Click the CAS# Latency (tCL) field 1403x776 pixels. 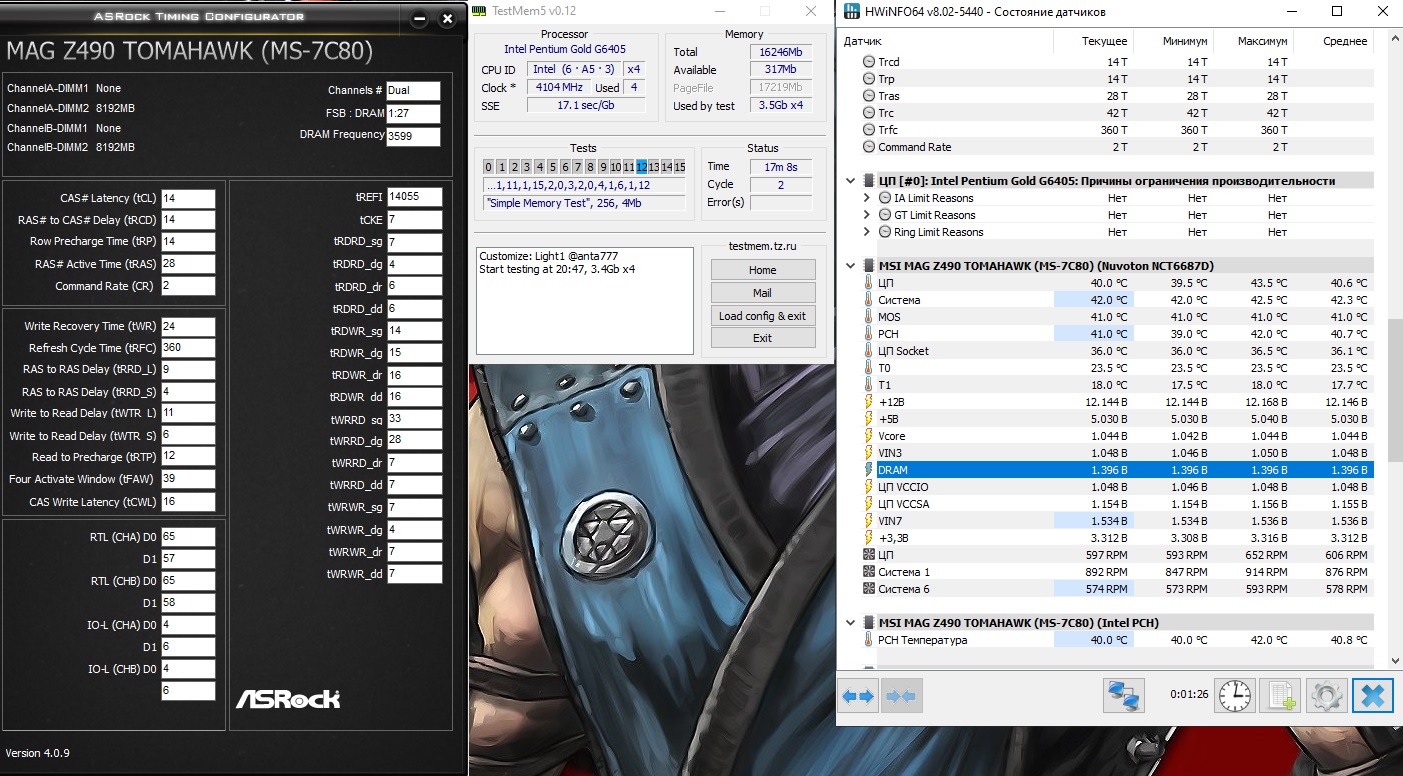pyautogui.click(x=188, y=198)
